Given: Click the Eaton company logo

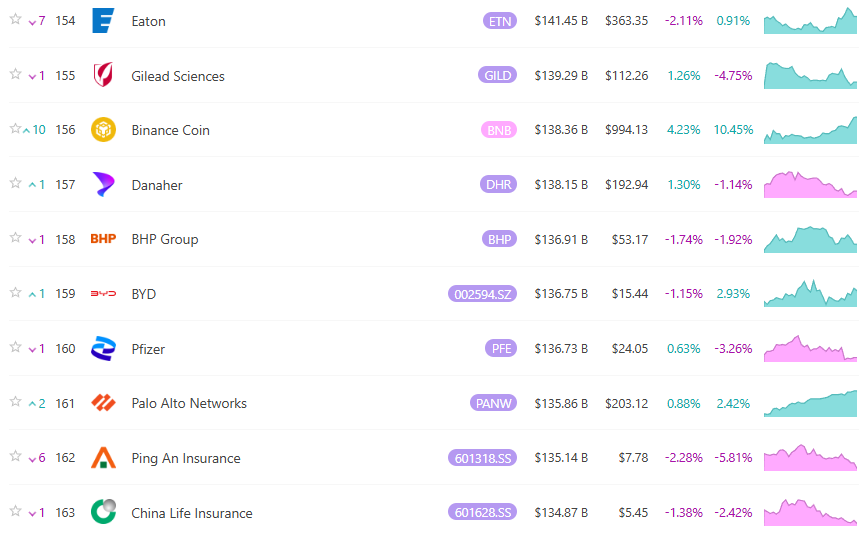Looking at the screenshot, I should [103, 21].
